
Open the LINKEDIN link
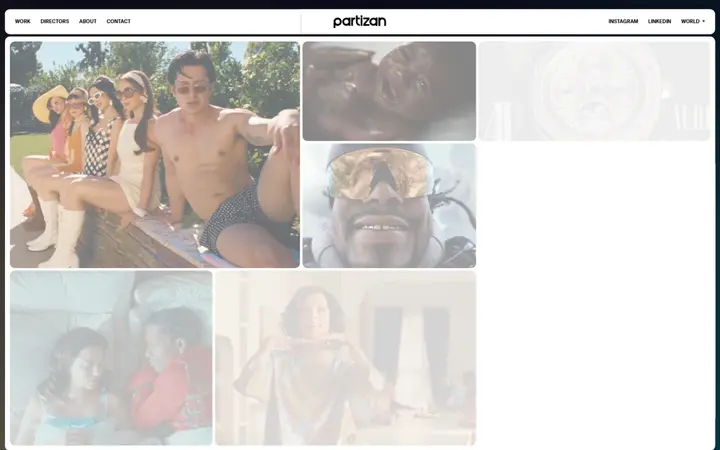659,22
